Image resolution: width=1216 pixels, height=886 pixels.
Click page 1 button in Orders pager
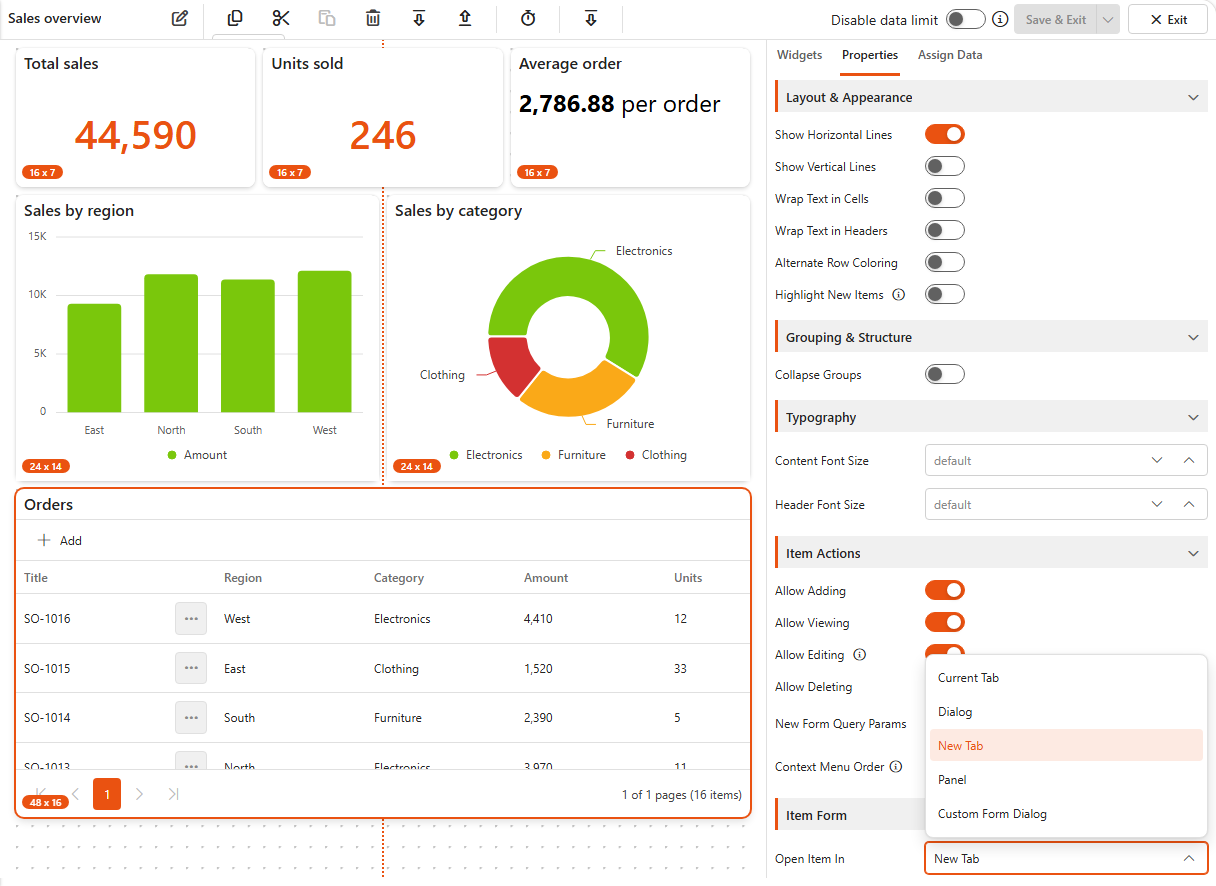[107, 794]
